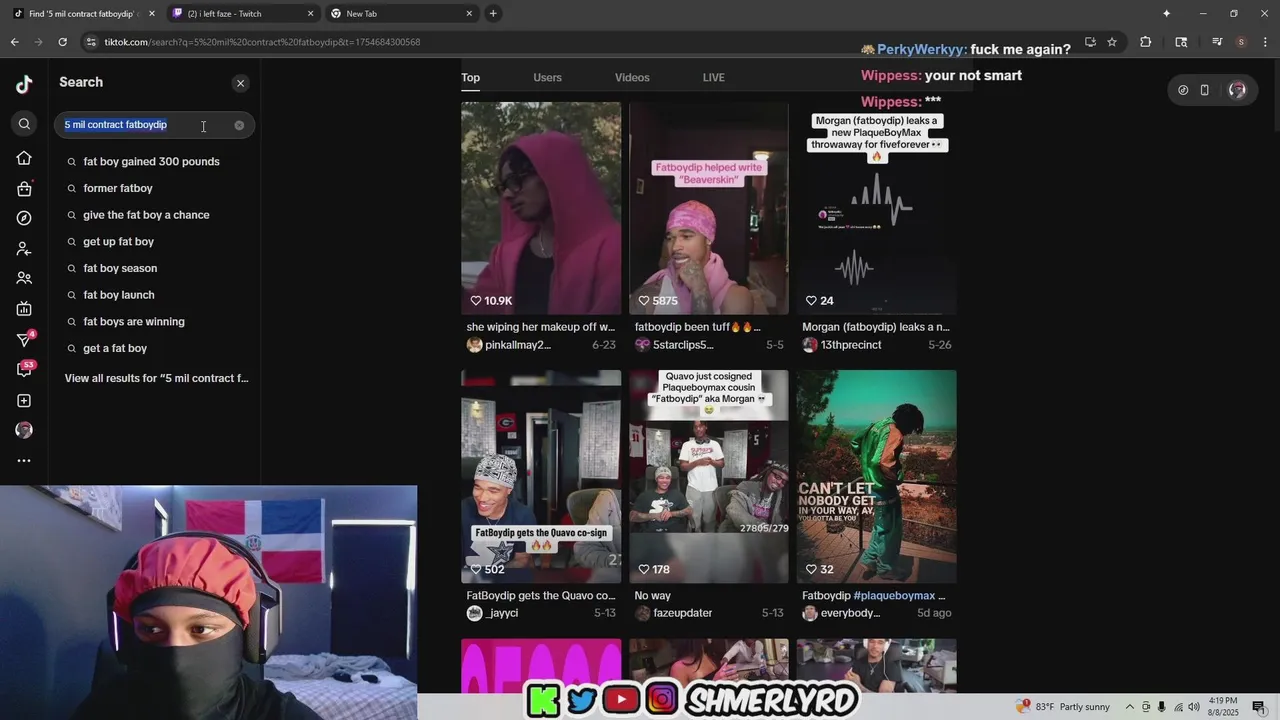This screenshot has width=1280, height=720.
Task: Open profile avatar in the TikTok sidebar
Action: pyautogui.click(x=24, y=430)
